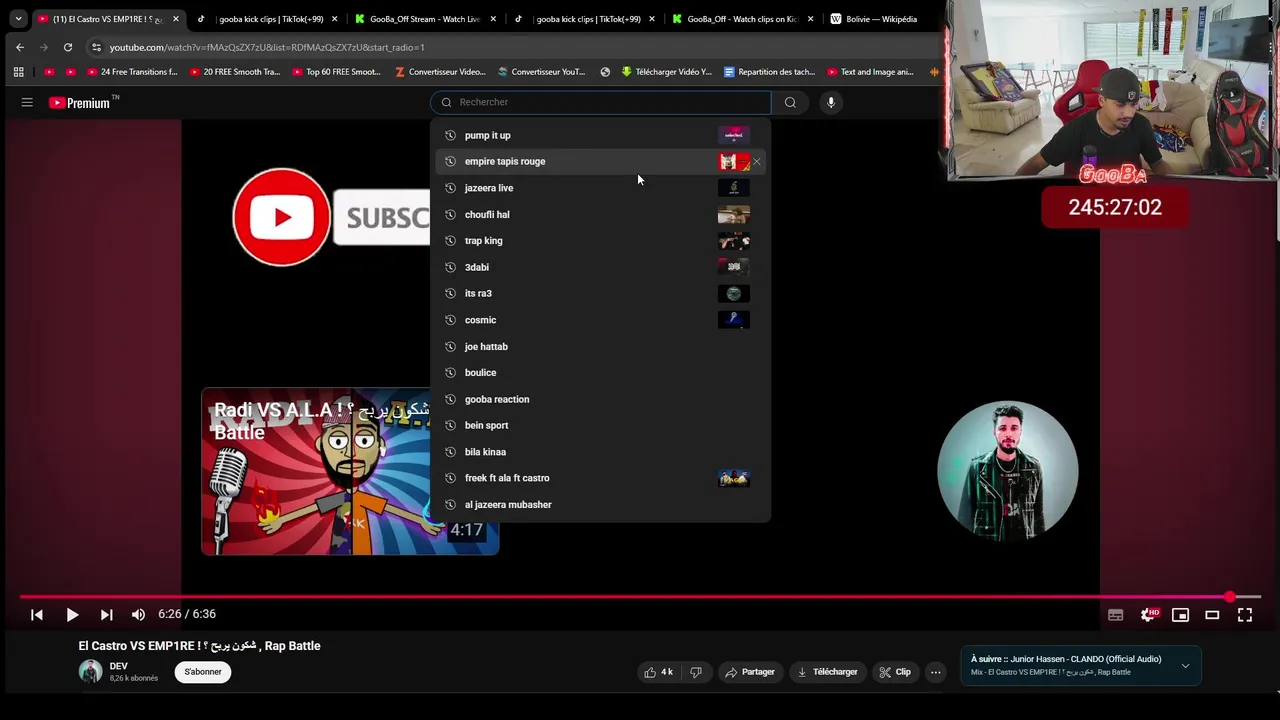Click the Rechercher search input field
This screenshot has height=720, width=1280.
(600, 102)
